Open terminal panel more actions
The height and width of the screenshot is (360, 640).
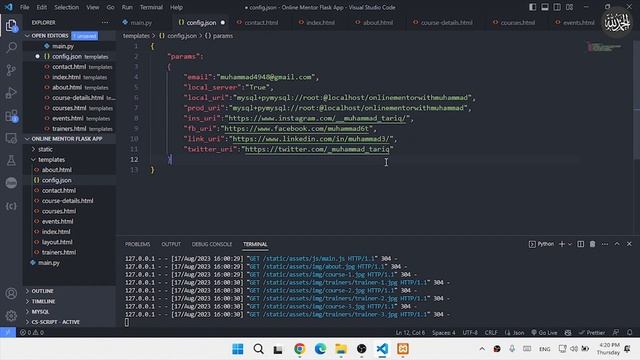tap(605, 244)
